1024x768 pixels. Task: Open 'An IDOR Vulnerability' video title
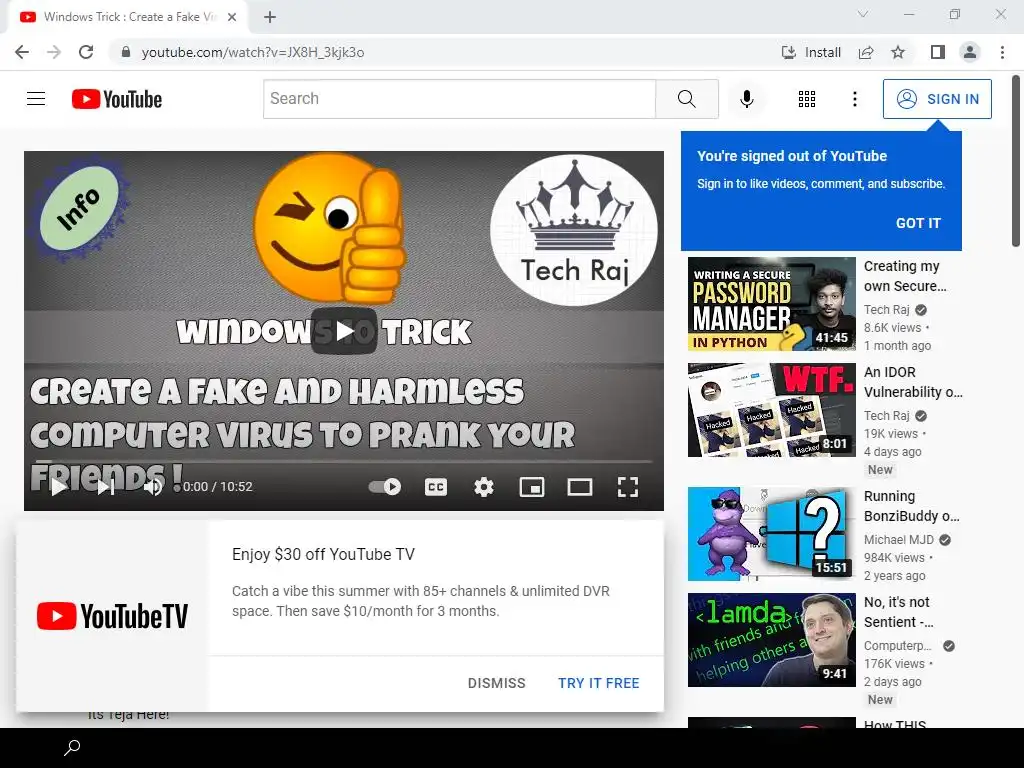[x=913, y=382]
